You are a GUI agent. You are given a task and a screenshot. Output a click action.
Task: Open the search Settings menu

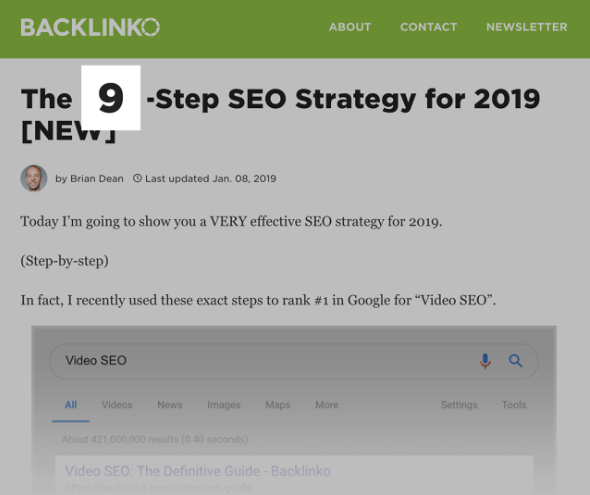click(x=459, y=405)
